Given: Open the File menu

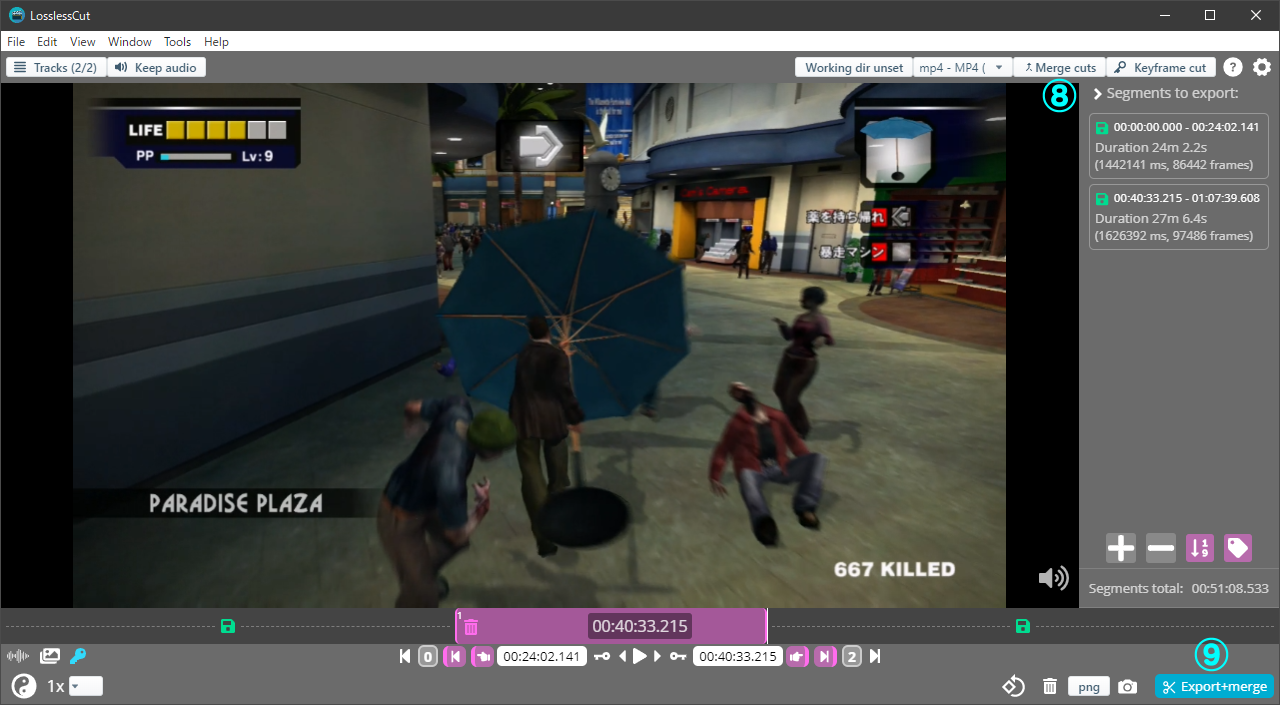Looking at the screenshot, I should (x=16, y=42).
